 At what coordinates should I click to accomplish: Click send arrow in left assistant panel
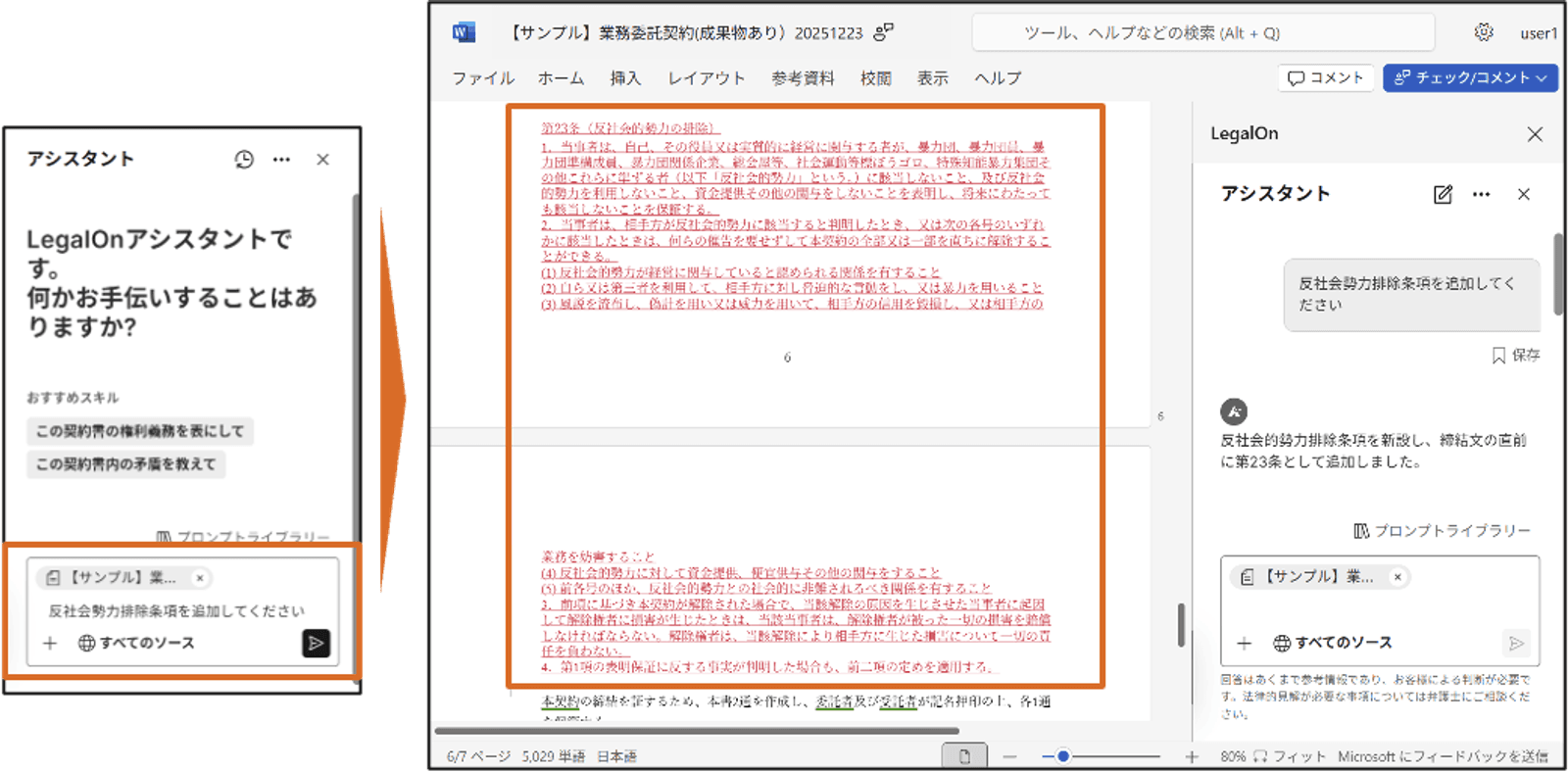click(x=316, y=644)
